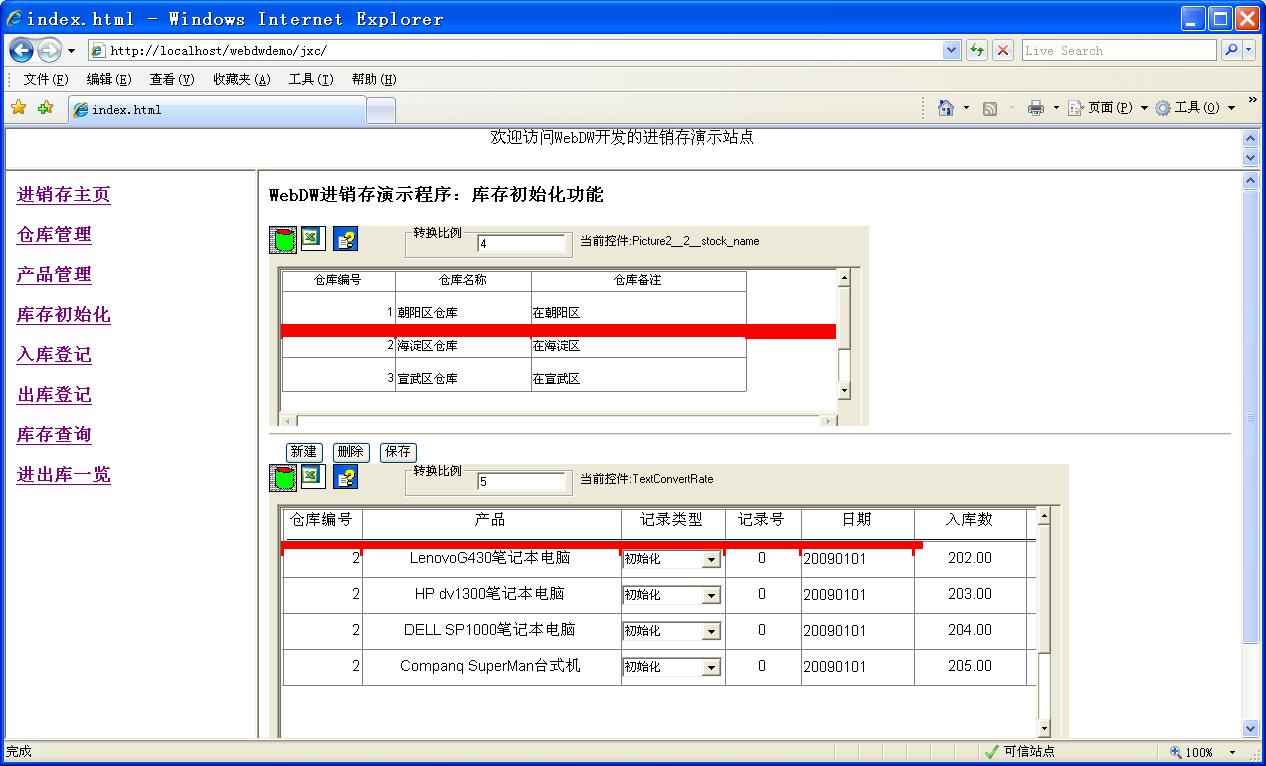This screenshot has width=1266, height=766.
Task: Click the upper 转换比例 field containing 4
Action: [522, 243]
